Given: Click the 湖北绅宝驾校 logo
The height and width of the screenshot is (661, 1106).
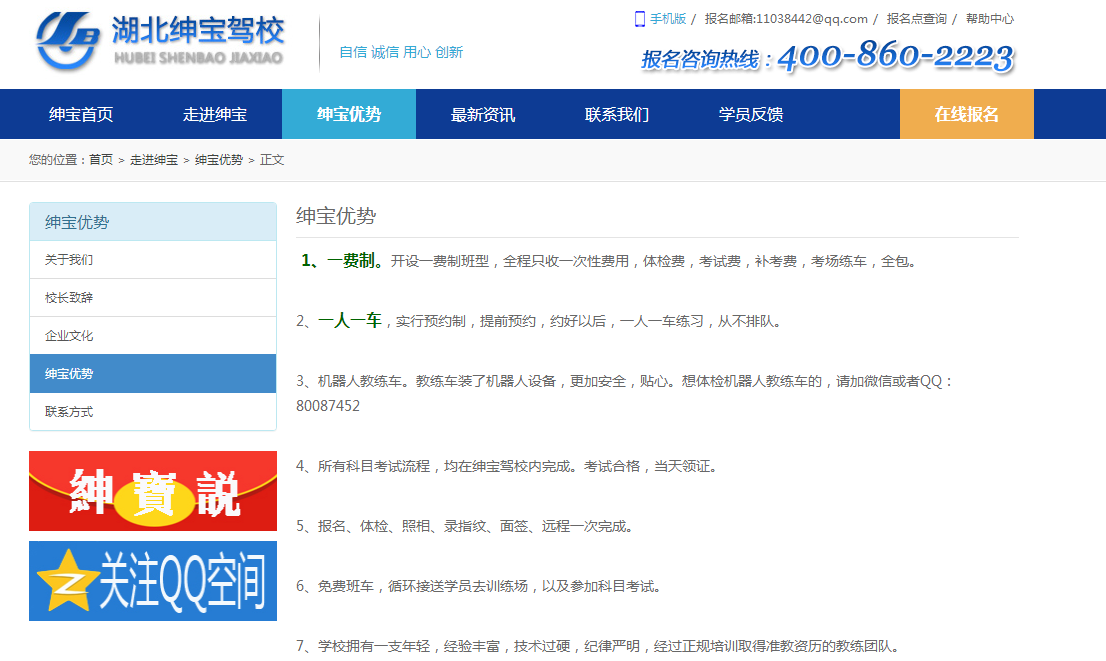Looking at the screenshot, I should [160, 42].
